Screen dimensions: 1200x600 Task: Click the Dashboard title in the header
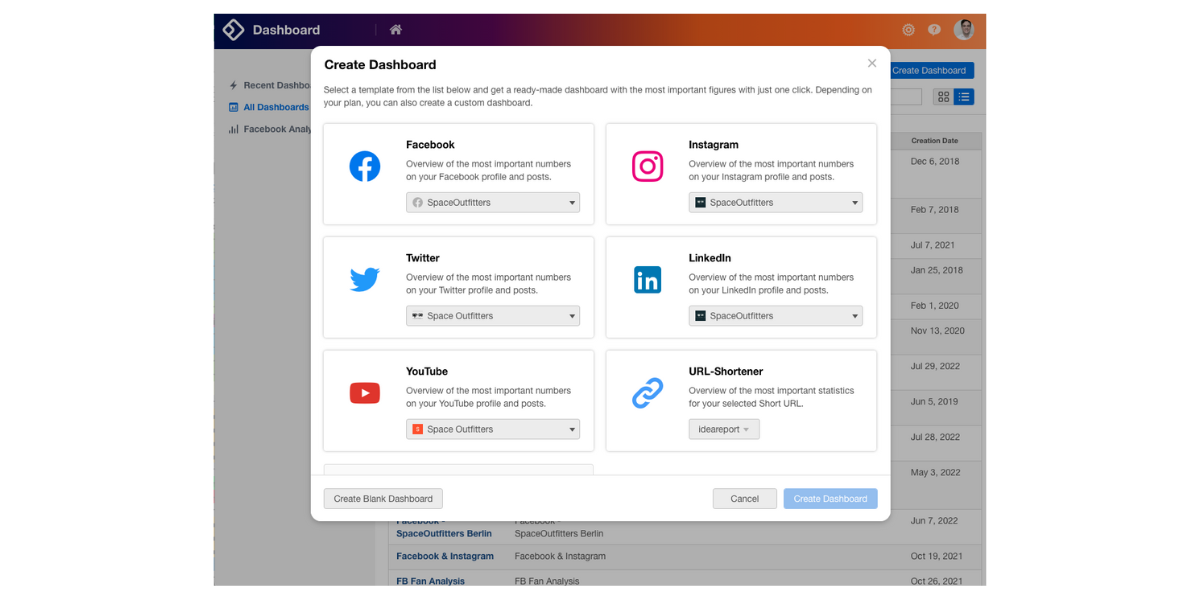[x=286, y=30]
